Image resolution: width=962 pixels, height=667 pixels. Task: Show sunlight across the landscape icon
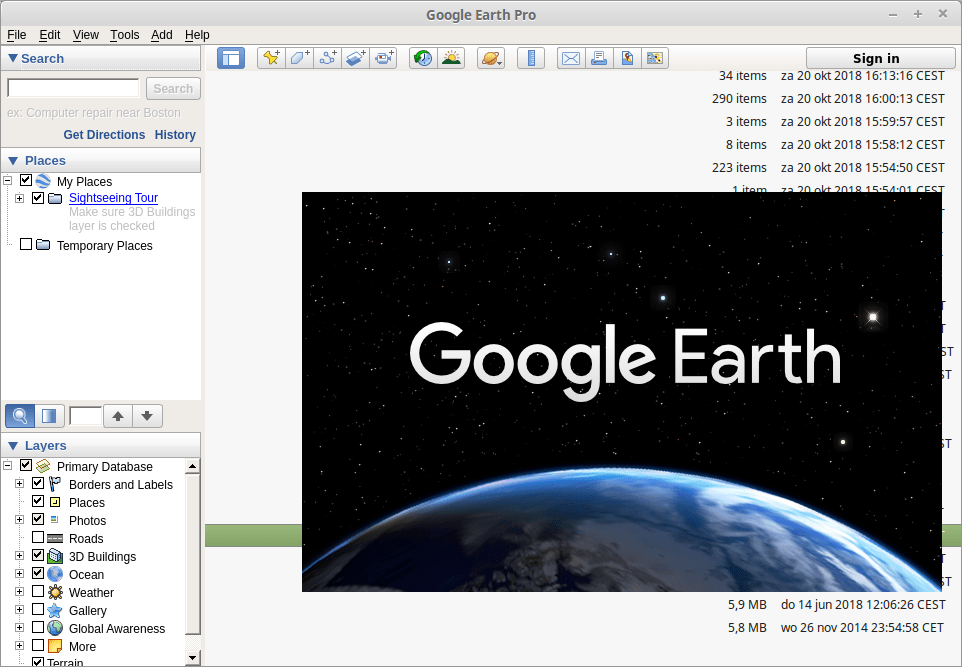(x=452, y=58)
